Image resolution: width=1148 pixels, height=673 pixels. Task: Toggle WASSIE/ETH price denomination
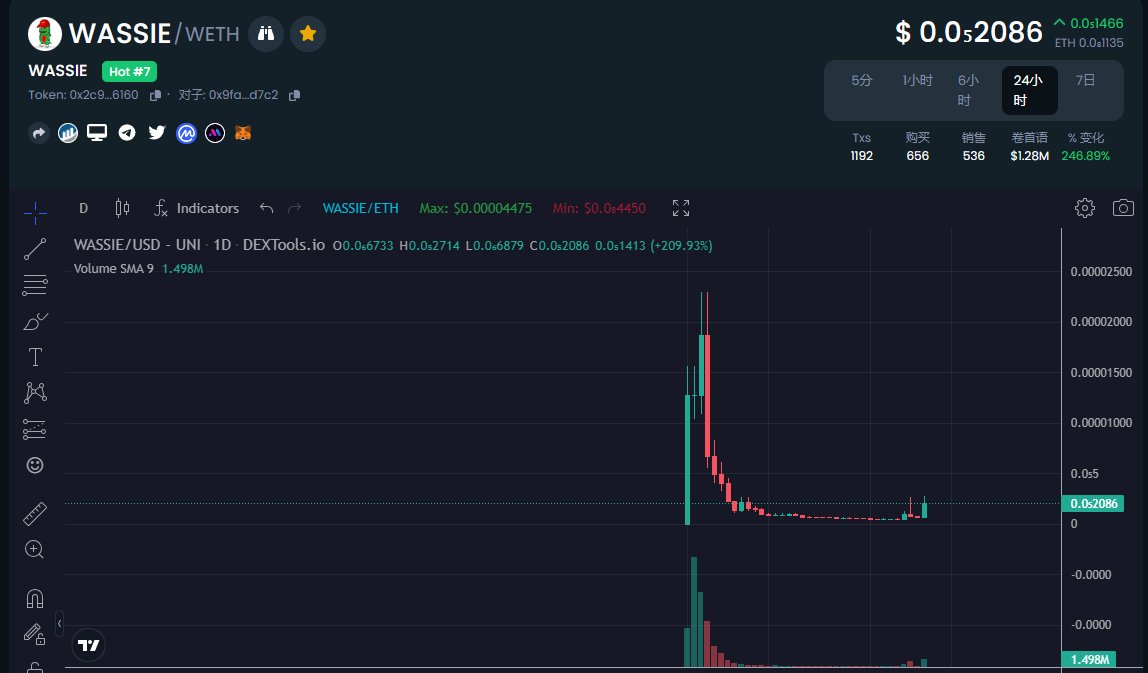pos(360,209)
